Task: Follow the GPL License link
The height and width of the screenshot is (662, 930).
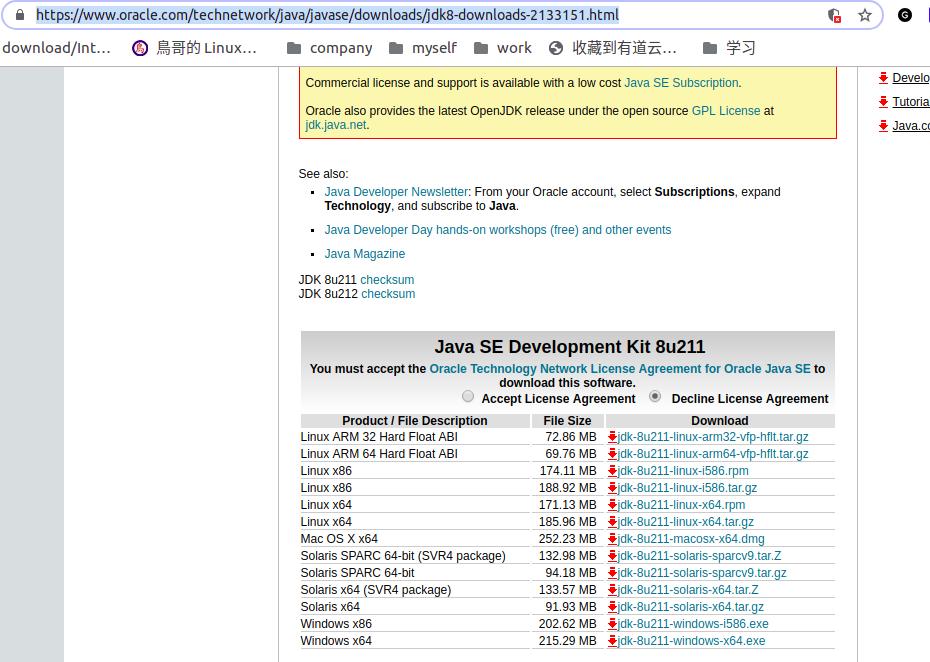Action: (x=726, y=111)
